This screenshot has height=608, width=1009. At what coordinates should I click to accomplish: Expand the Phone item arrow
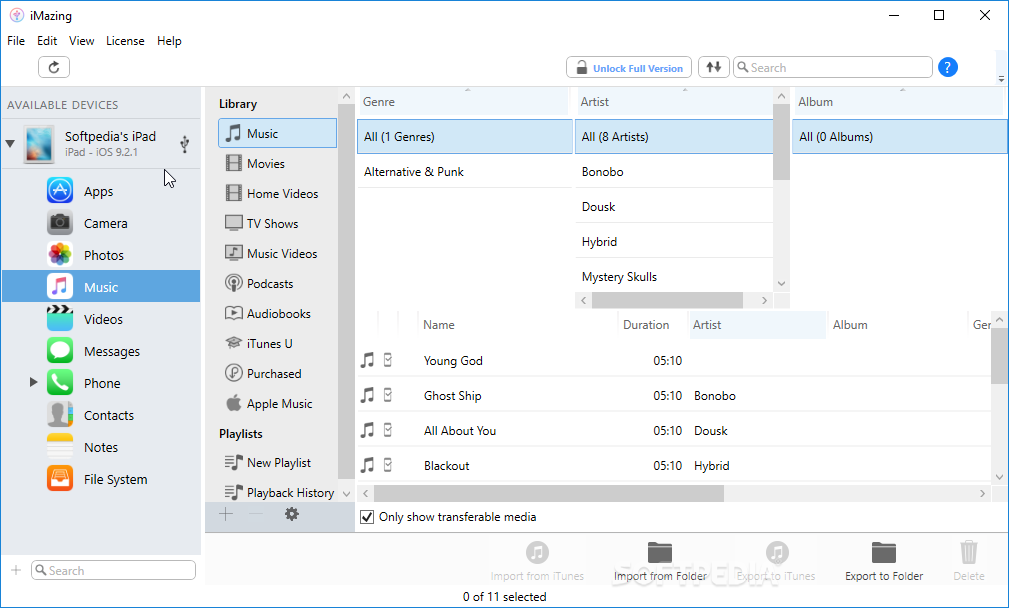33,382
